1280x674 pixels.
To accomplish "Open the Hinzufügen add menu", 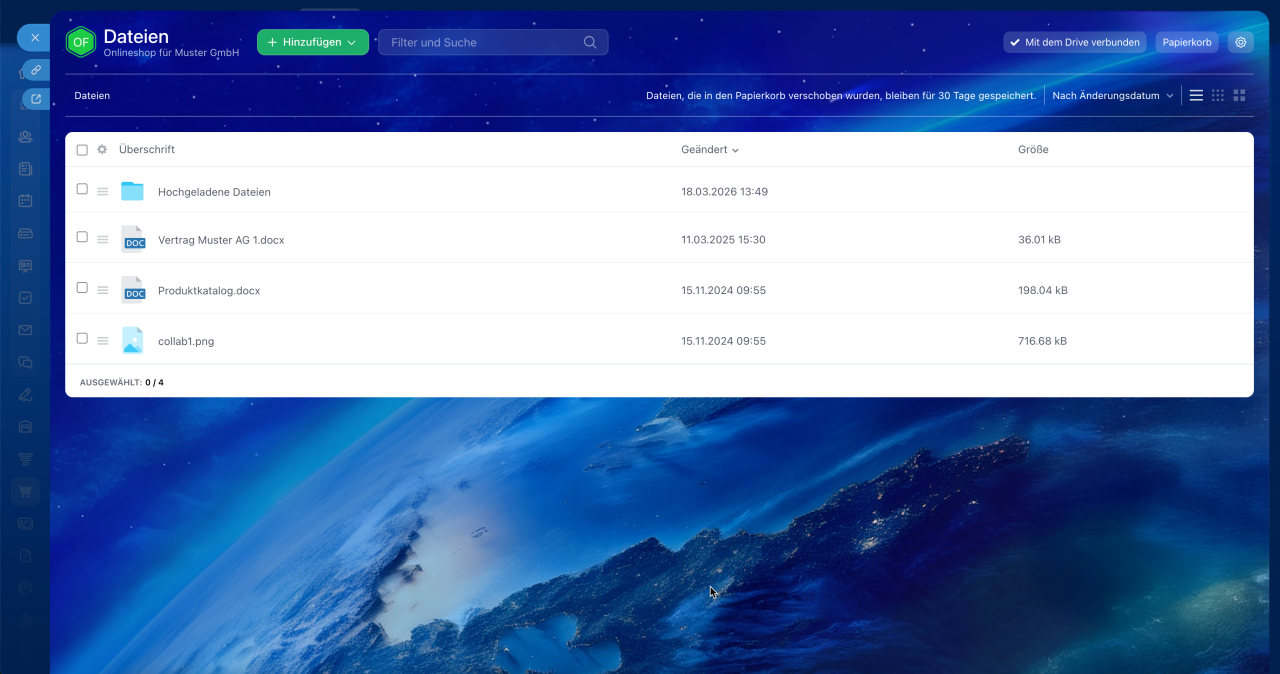I will point(313,42).
